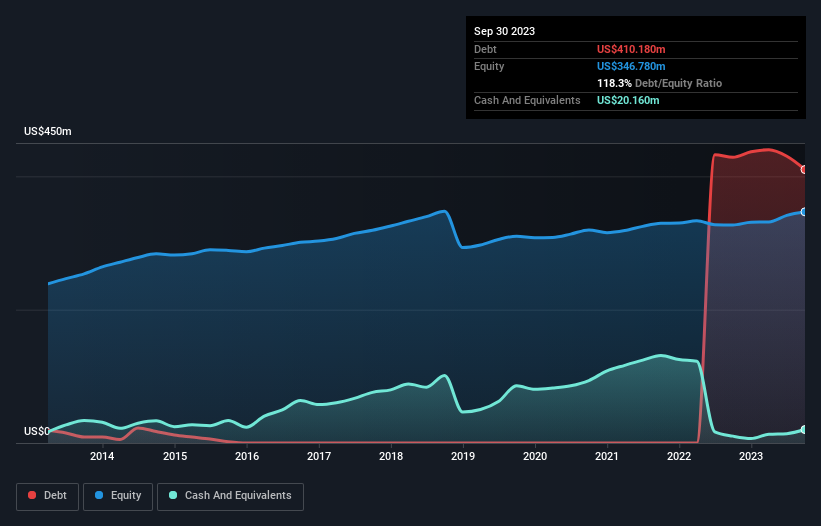Toggle the Equity legend button
Image resolution: width=821 pixels, height=526 pixels.
pyautogui.click(x=118, y=496)
